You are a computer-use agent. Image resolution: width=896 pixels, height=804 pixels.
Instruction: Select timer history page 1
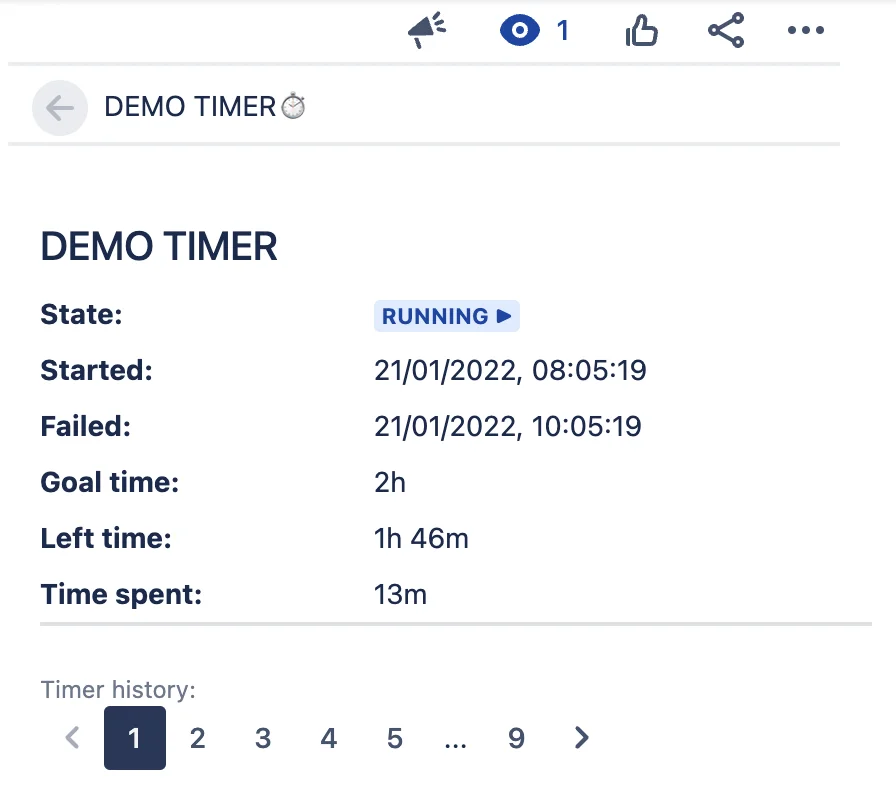coord(135,738)
